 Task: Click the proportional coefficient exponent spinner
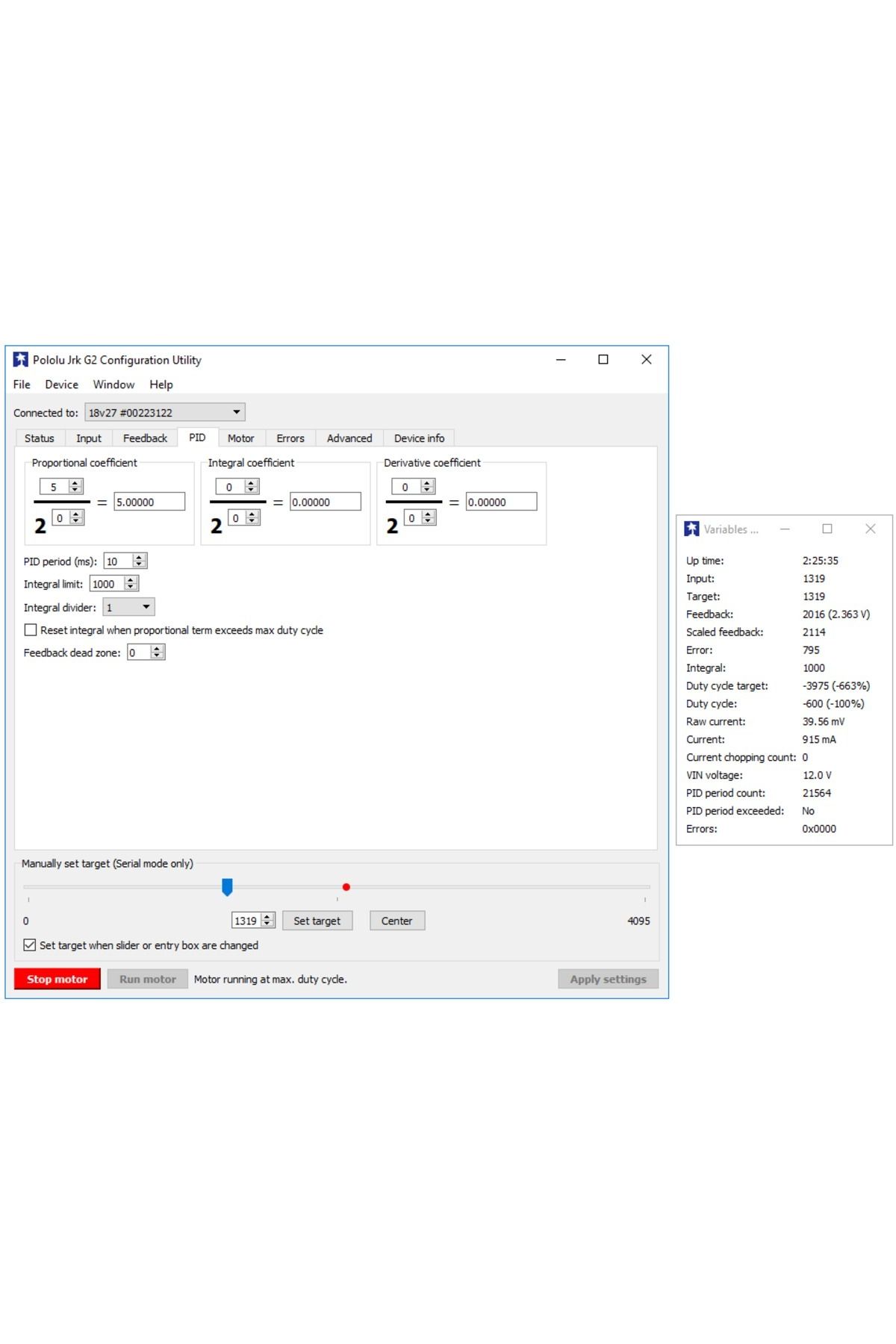[68, 518]
